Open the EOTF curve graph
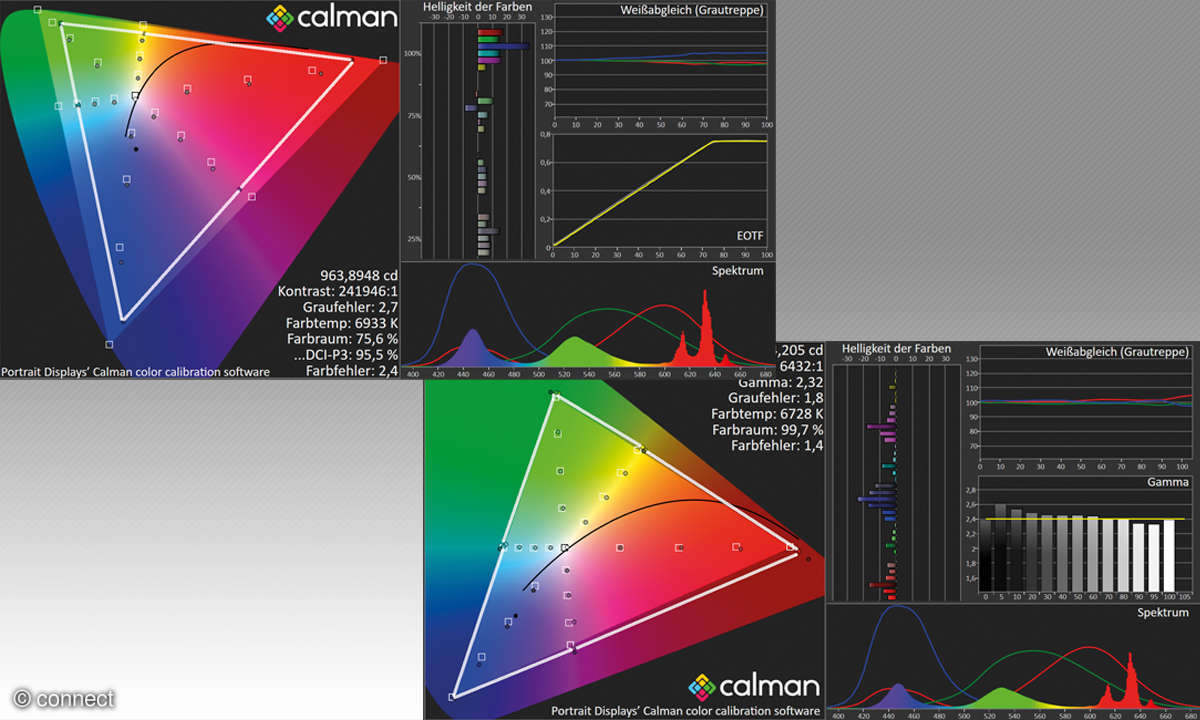Image resolution: width=1200 pixels, height=720 pixels. pyautogui.click(x=660, y=190)
